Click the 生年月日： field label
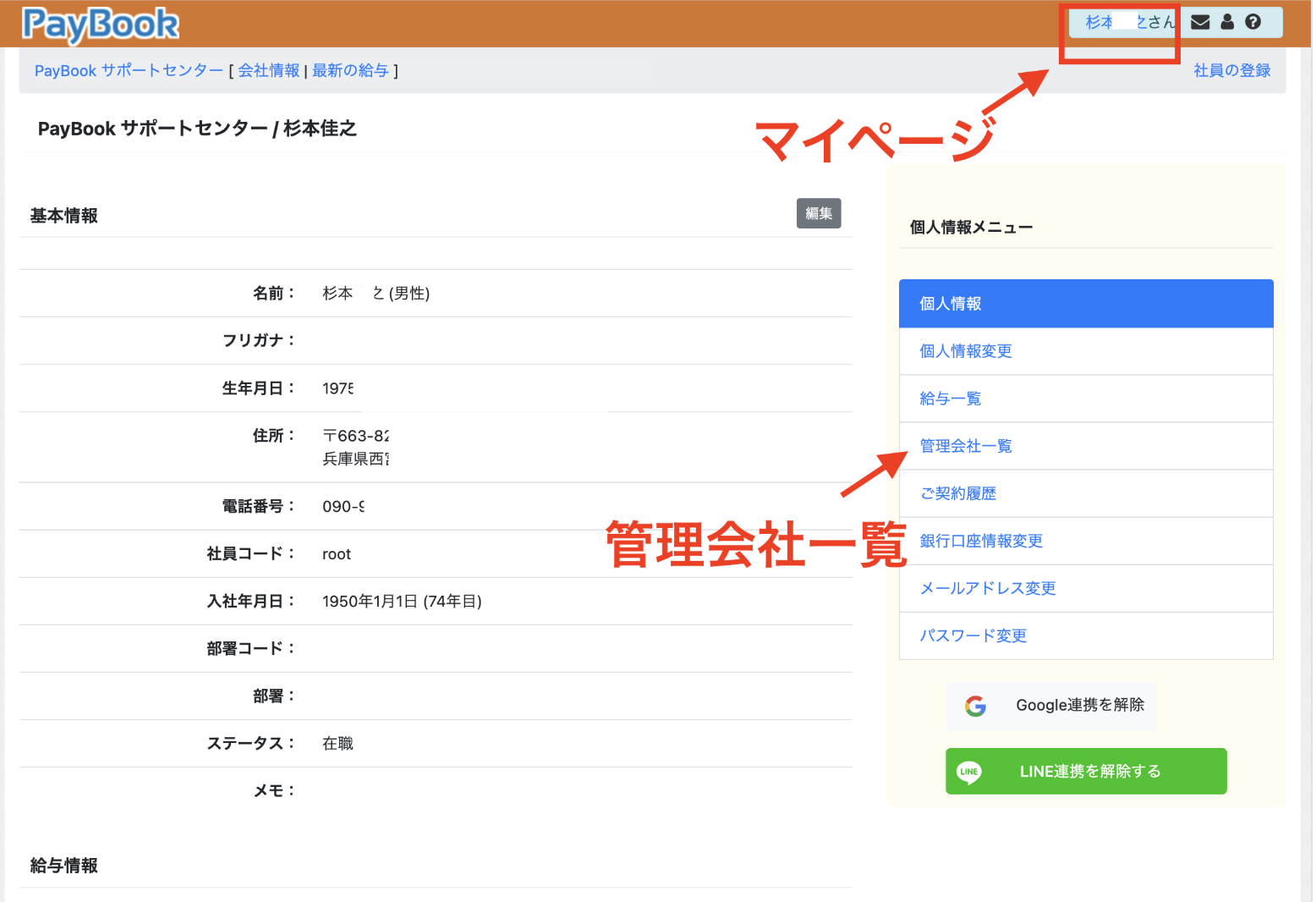 259,388
